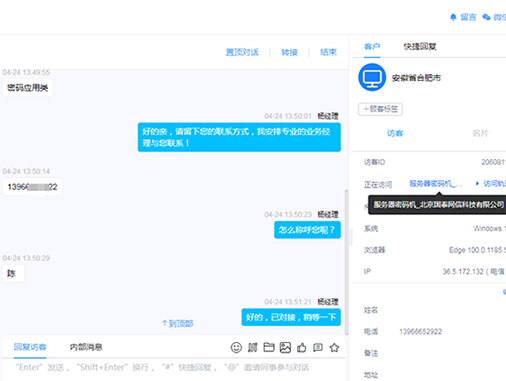Select the 名片 sub-tab
The width and height of the screenshot is (506, 381).
point(480,133)
